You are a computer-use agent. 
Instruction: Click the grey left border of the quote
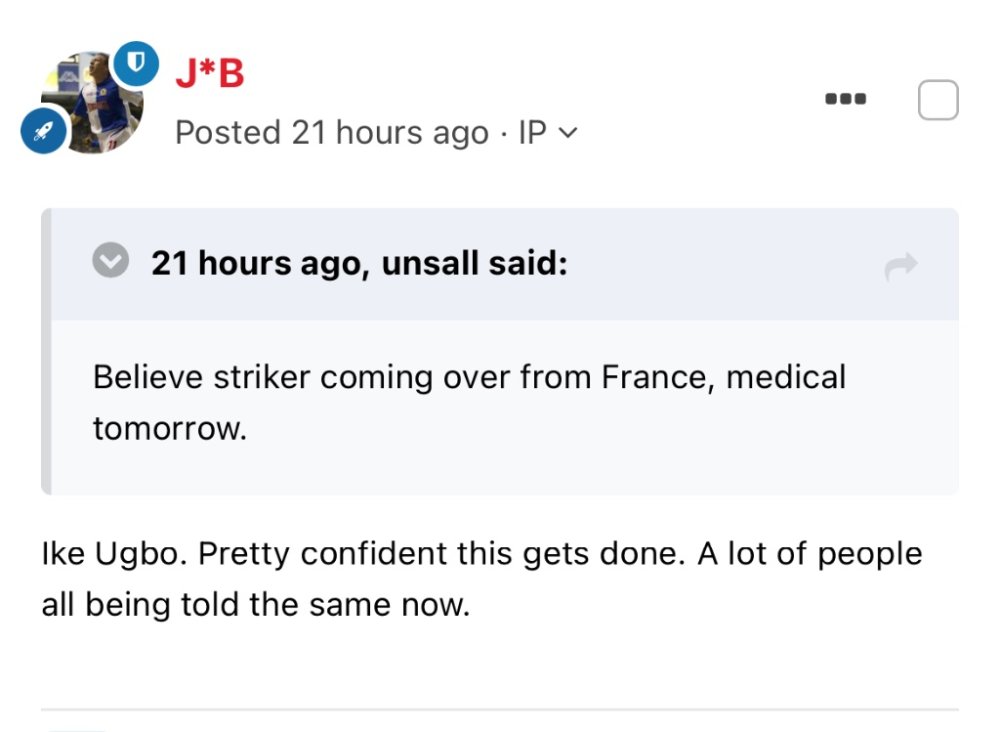(46, 352)
